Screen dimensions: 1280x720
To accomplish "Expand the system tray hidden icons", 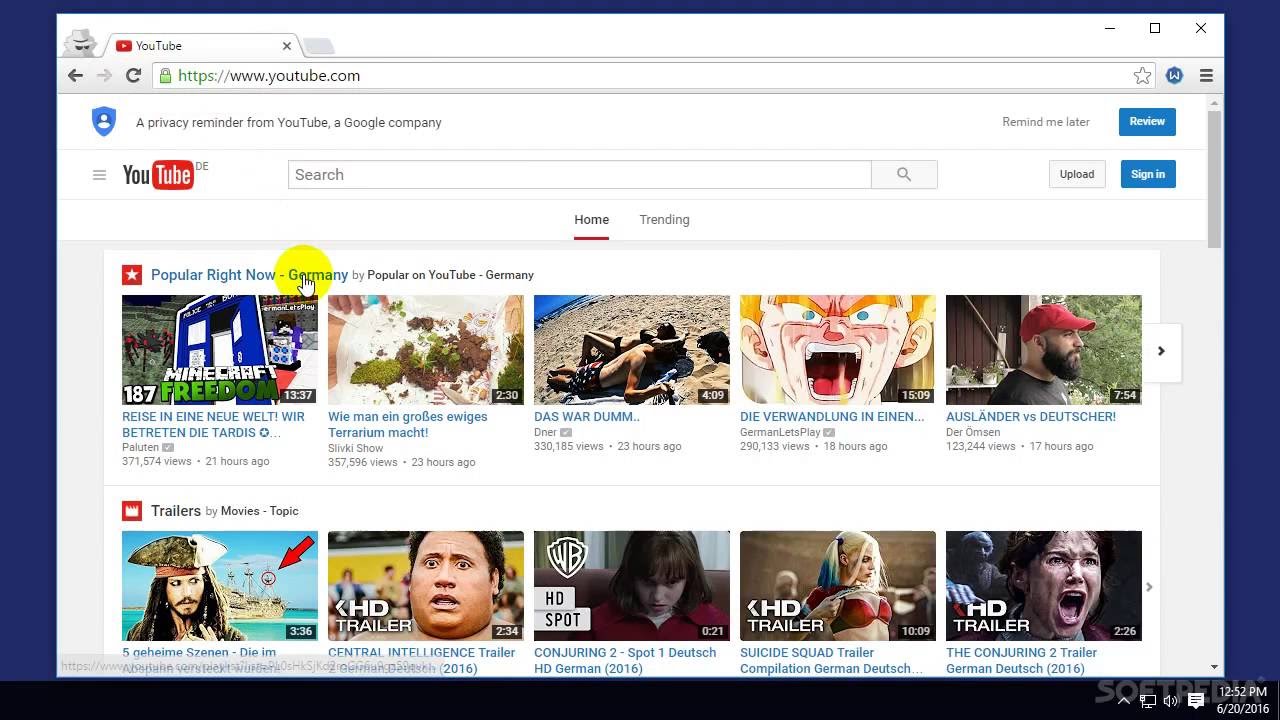I will (1125, 701).
